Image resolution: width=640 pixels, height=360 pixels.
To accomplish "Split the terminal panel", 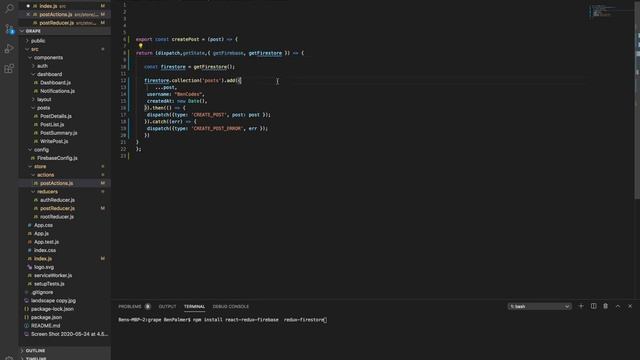I will (593, 306).
